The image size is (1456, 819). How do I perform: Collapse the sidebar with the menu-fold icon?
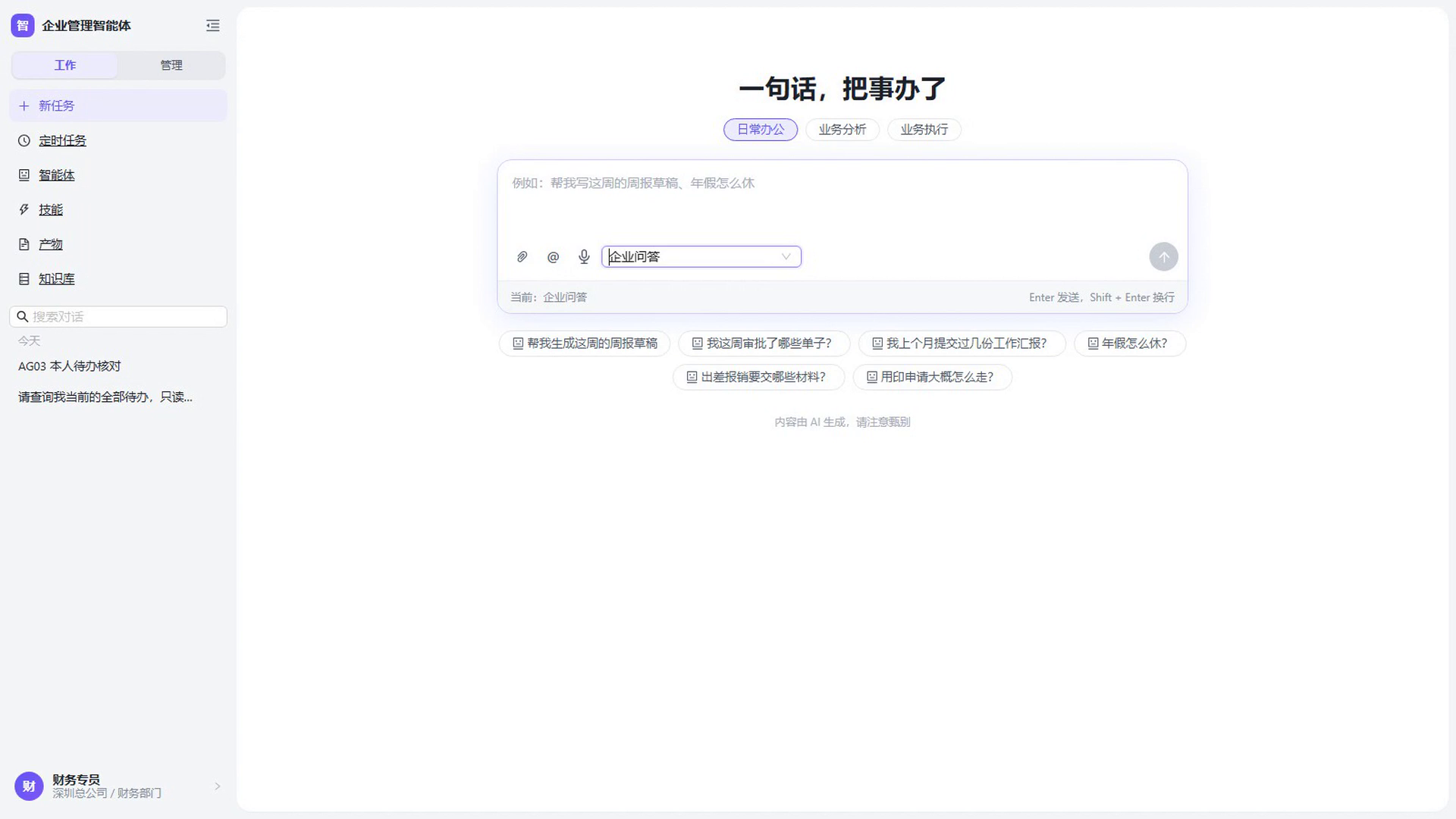click(213, 26)
